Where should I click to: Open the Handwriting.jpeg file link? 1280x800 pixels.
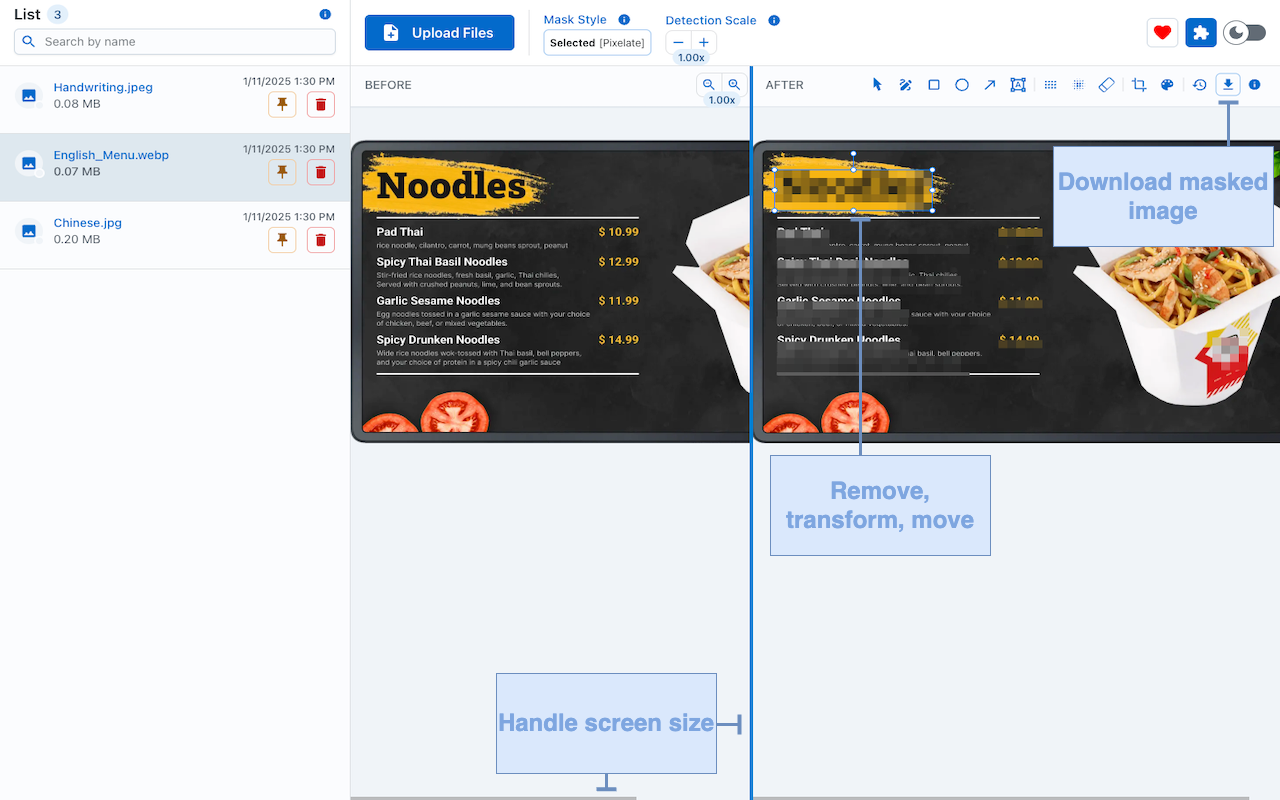point(103,87)
